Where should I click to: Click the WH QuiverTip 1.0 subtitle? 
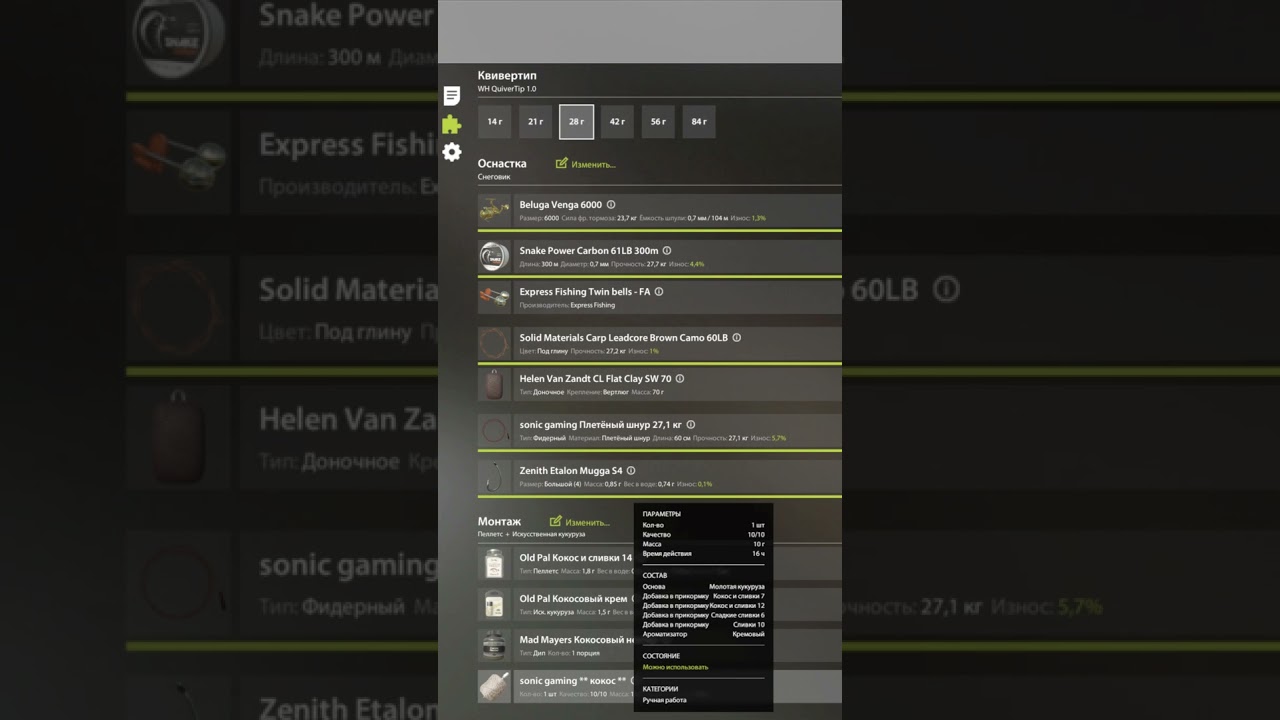[507, 89]
